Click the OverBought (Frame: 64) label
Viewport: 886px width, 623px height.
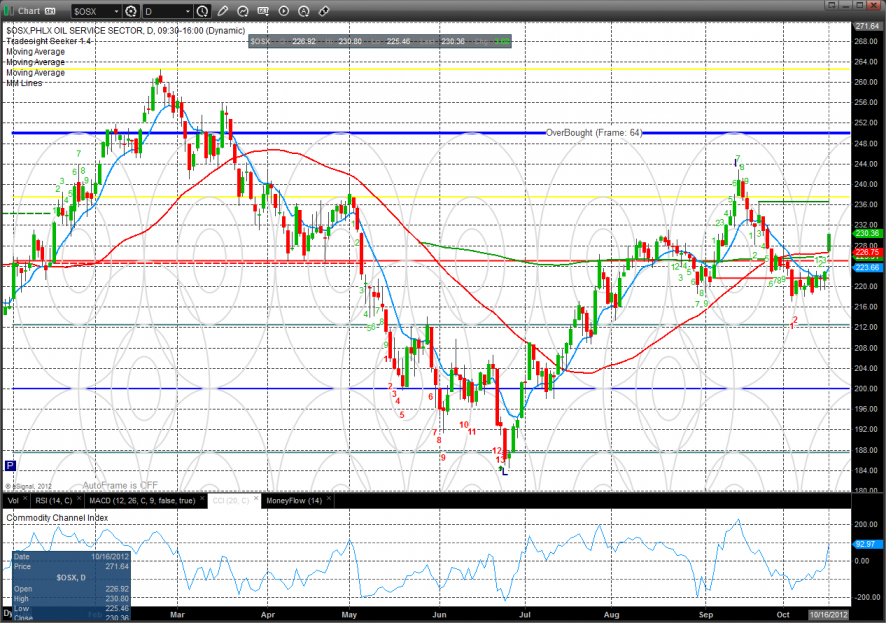[x=594, y=133]
